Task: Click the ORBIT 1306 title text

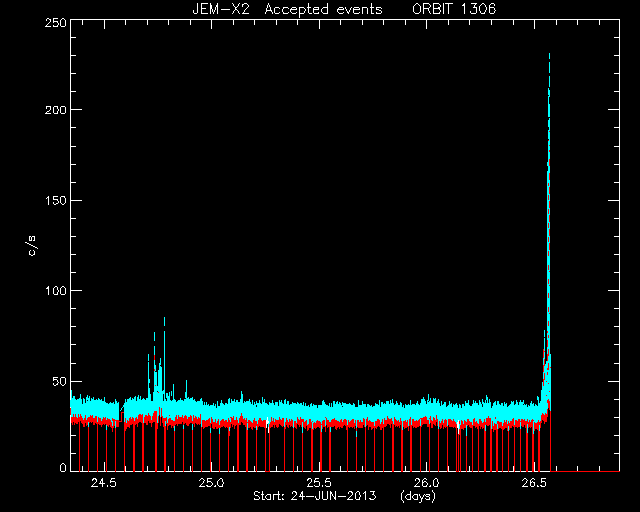Action: (454, 9)
